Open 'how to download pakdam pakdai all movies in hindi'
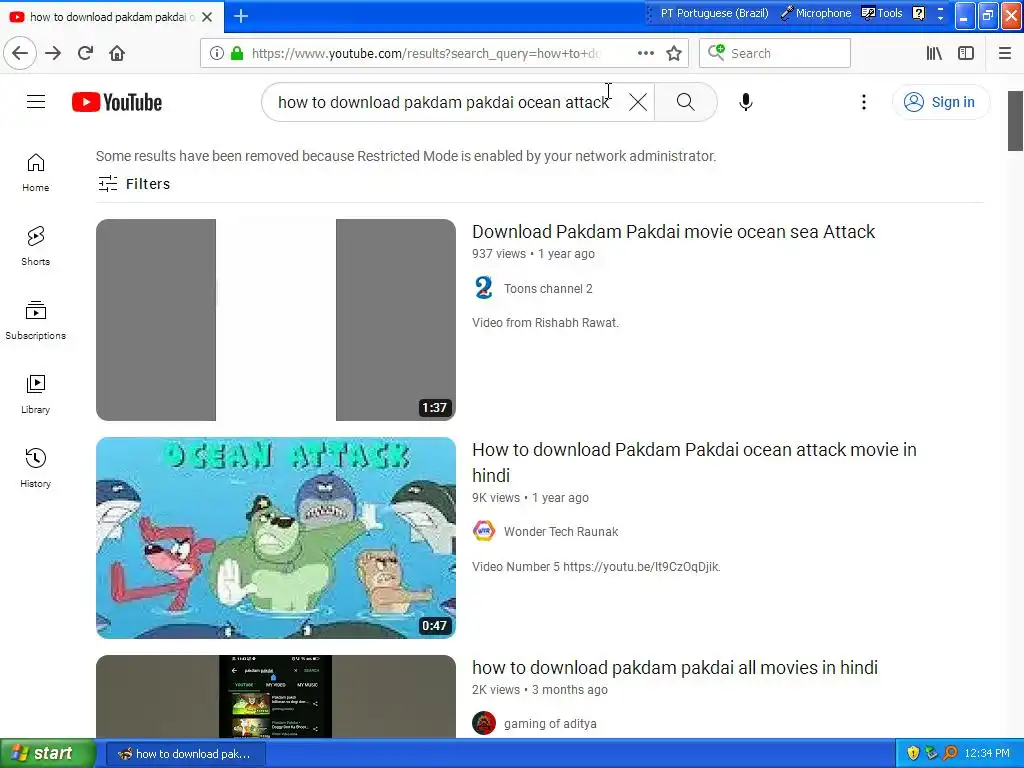The width and height of the screenshot is (1024, 768). (x=675, y=667)
